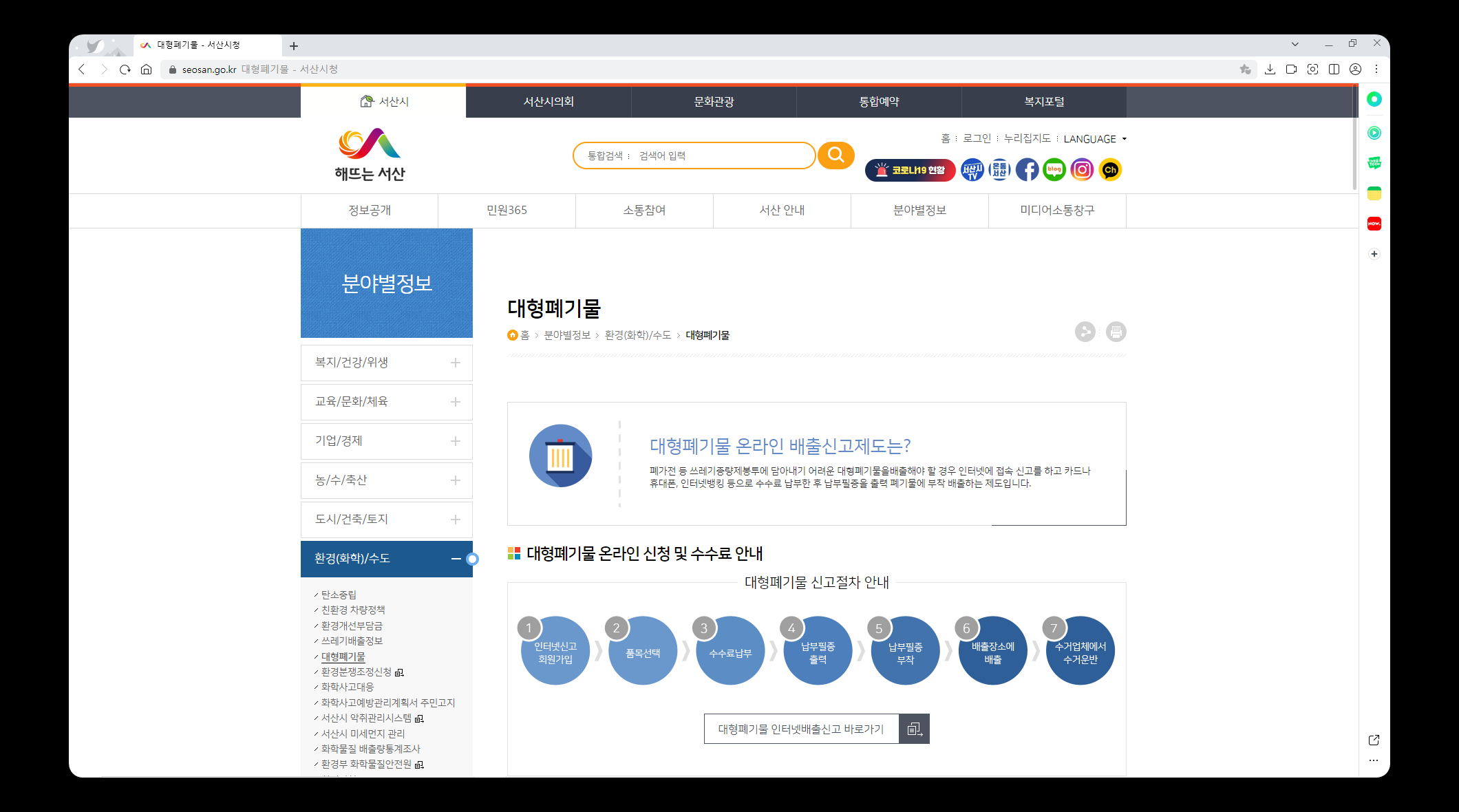
Task: Click the print icon beside the breadcrumb
Action: [x=1116, y=332]
